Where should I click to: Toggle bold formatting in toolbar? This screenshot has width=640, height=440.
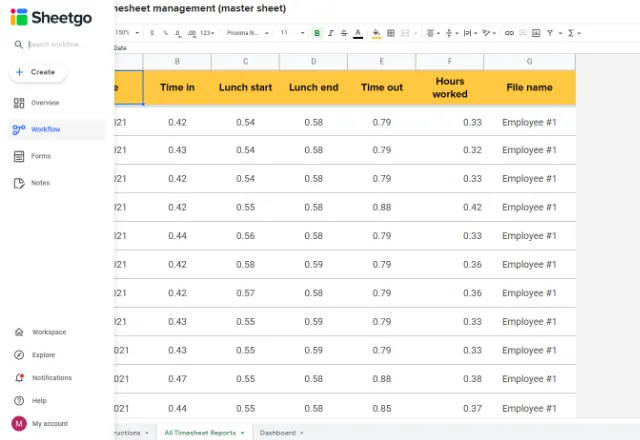point(317,33)
